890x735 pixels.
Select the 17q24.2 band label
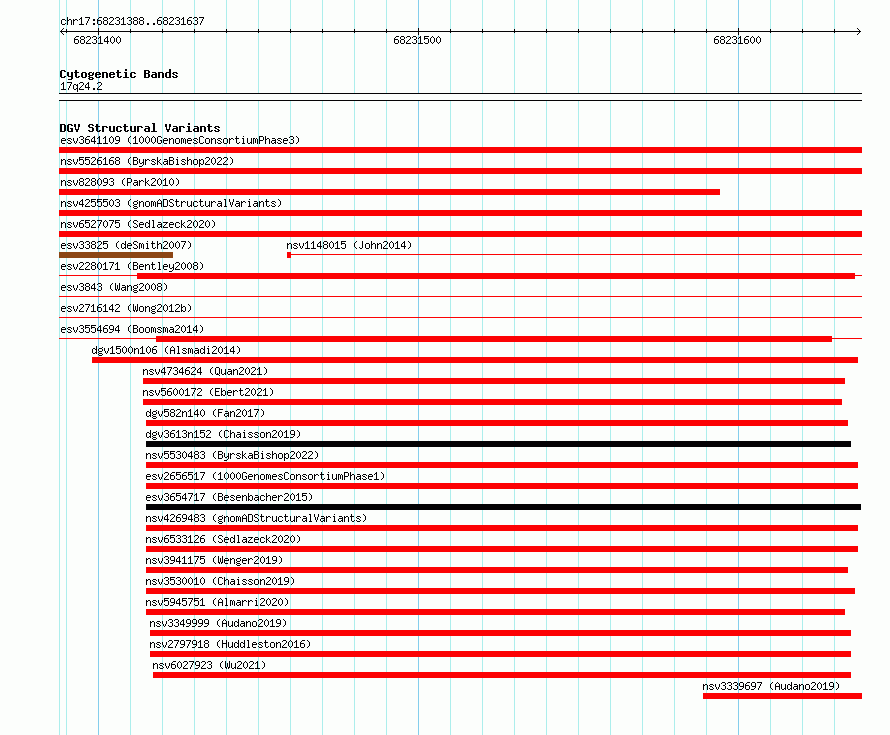point(81,87)
